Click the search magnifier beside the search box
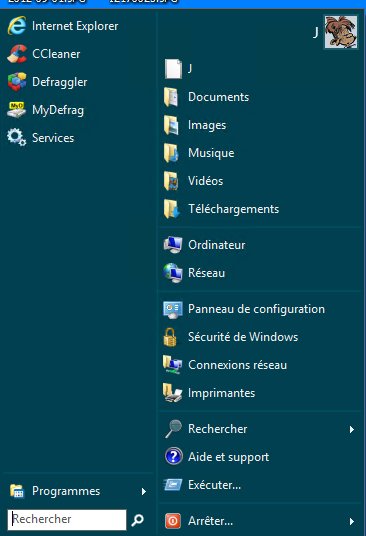Image resolution: width=366 pixels, height=536 pixels. pyautogui.click(x=137, y=520)
